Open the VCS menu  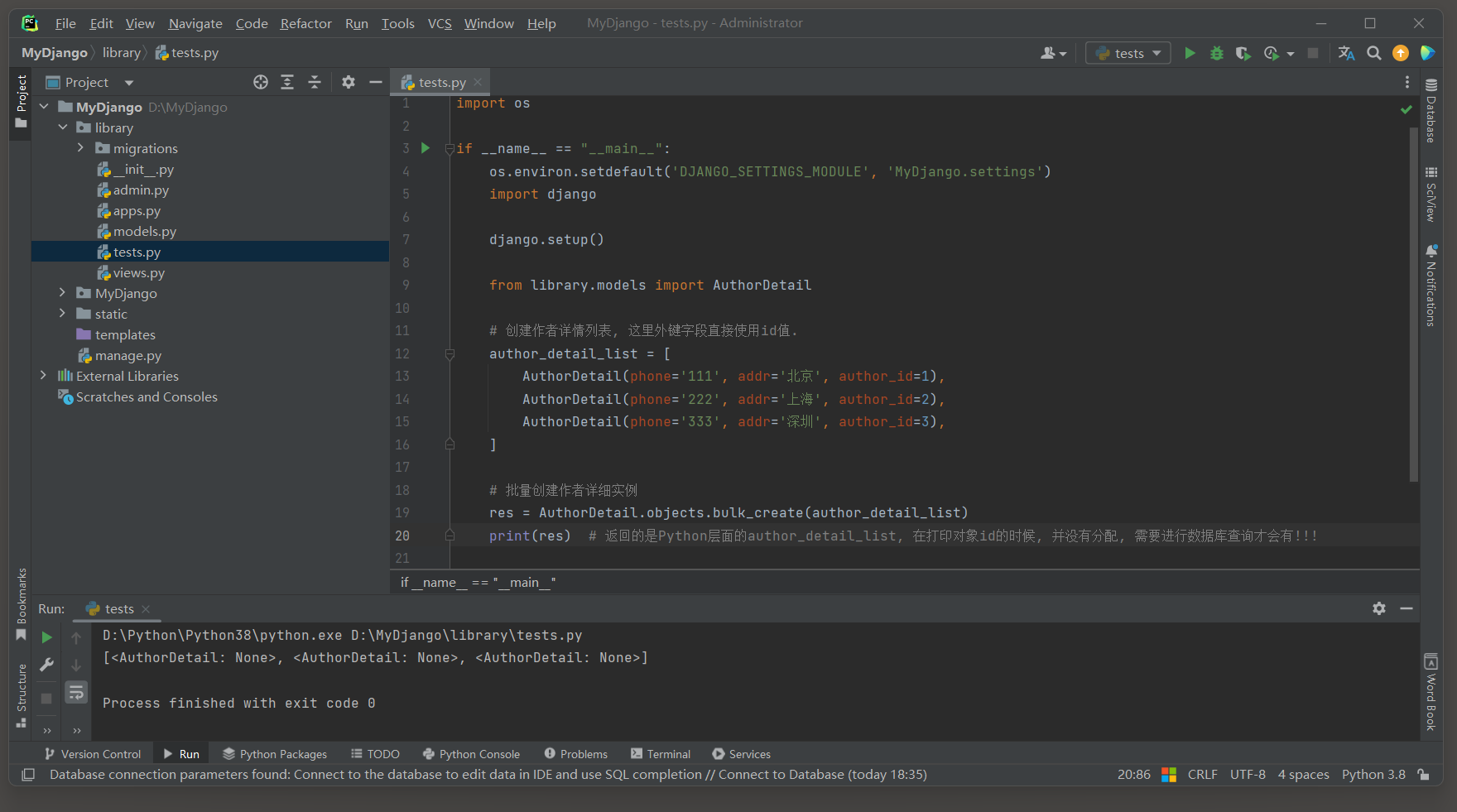440,23
